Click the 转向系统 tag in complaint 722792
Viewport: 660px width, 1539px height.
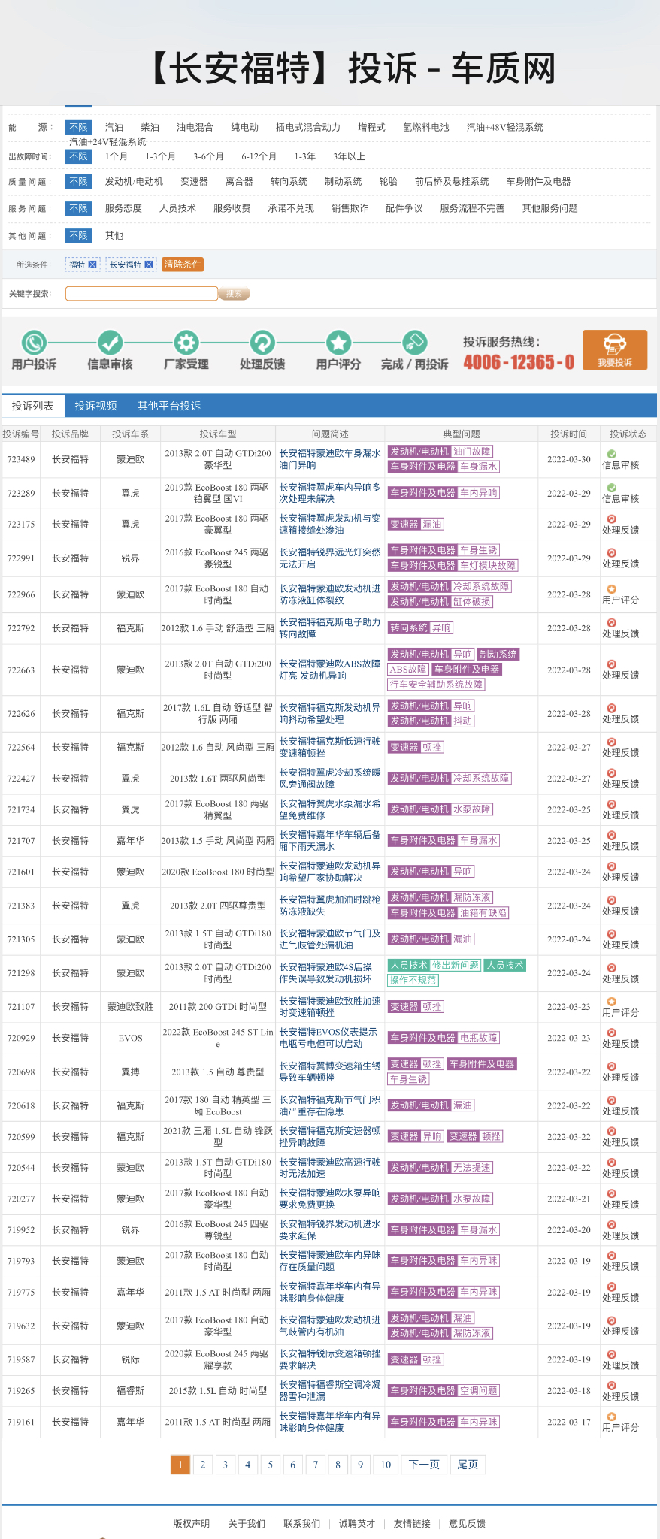click(x=408, y=628)
